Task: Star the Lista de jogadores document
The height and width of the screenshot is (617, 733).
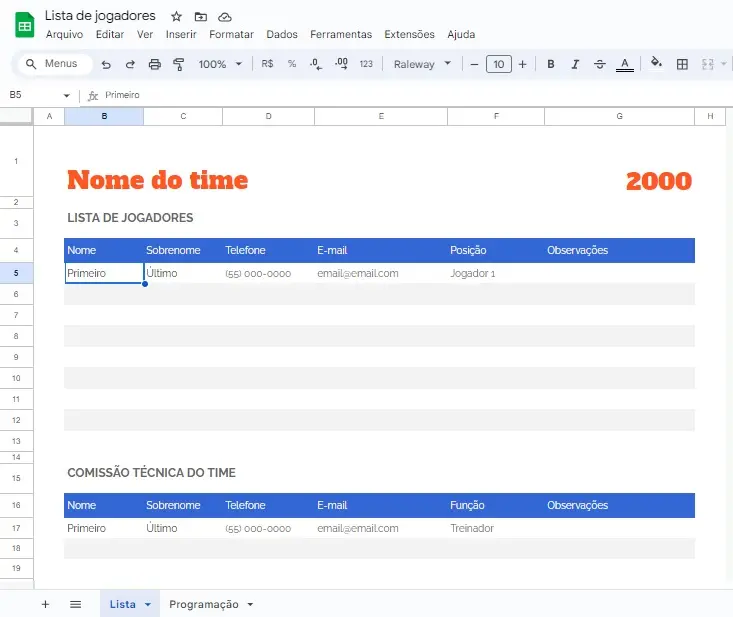Action: coord(176,17)
